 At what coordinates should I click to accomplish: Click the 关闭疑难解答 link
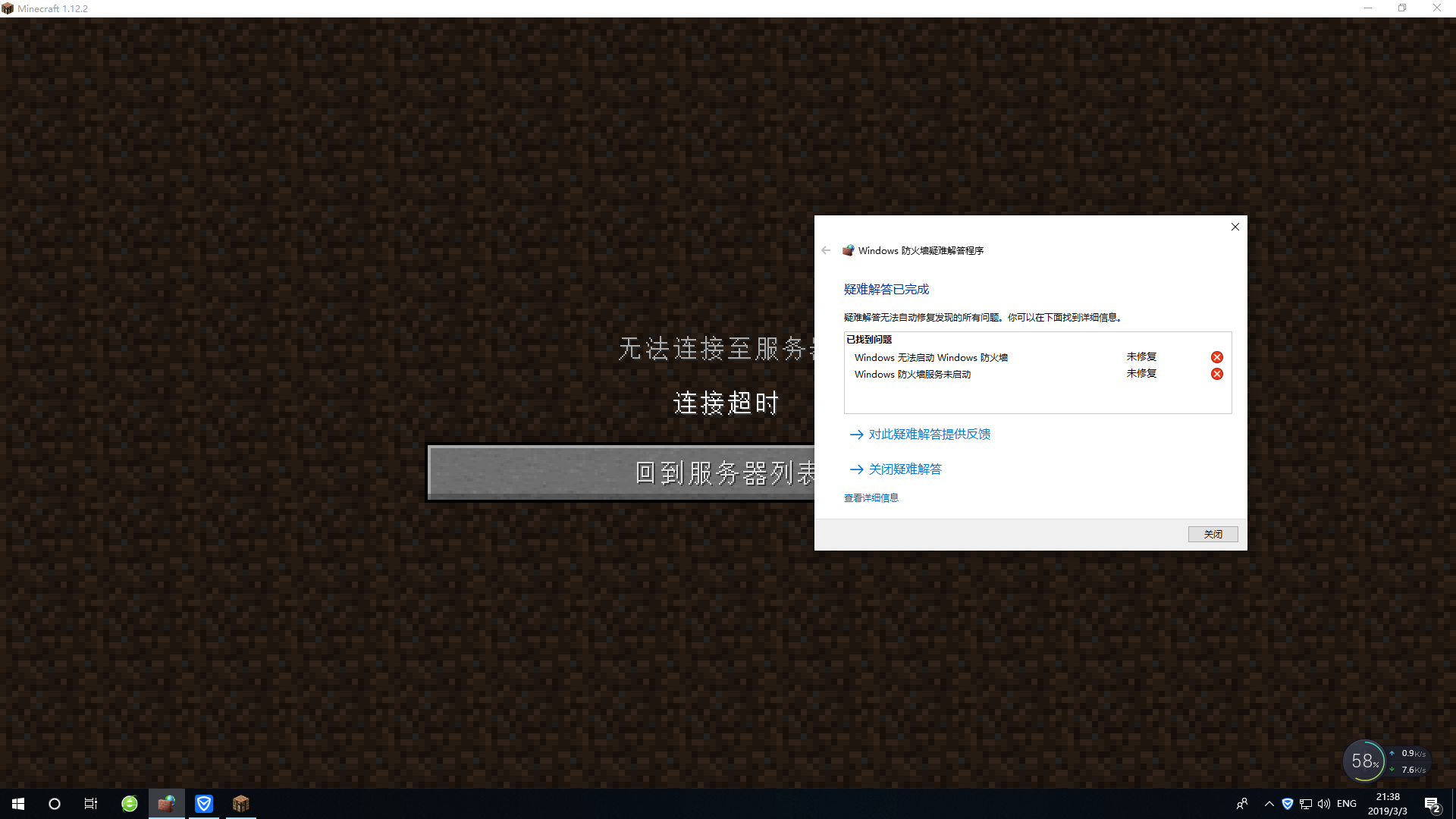[x=905, y=469]
